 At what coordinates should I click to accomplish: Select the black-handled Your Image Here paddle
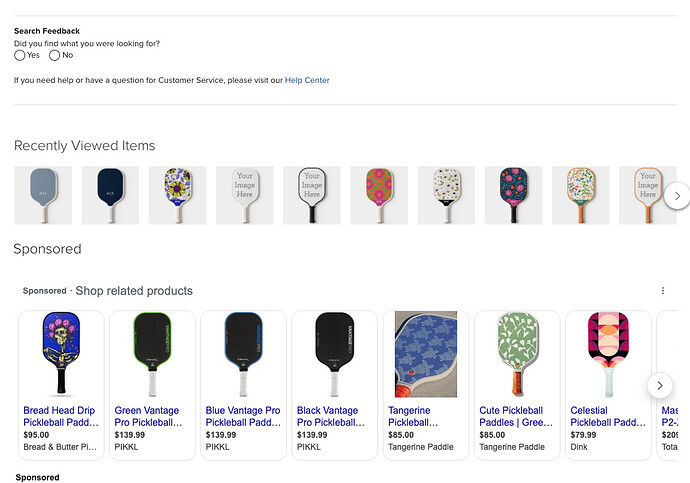[312, 195]
